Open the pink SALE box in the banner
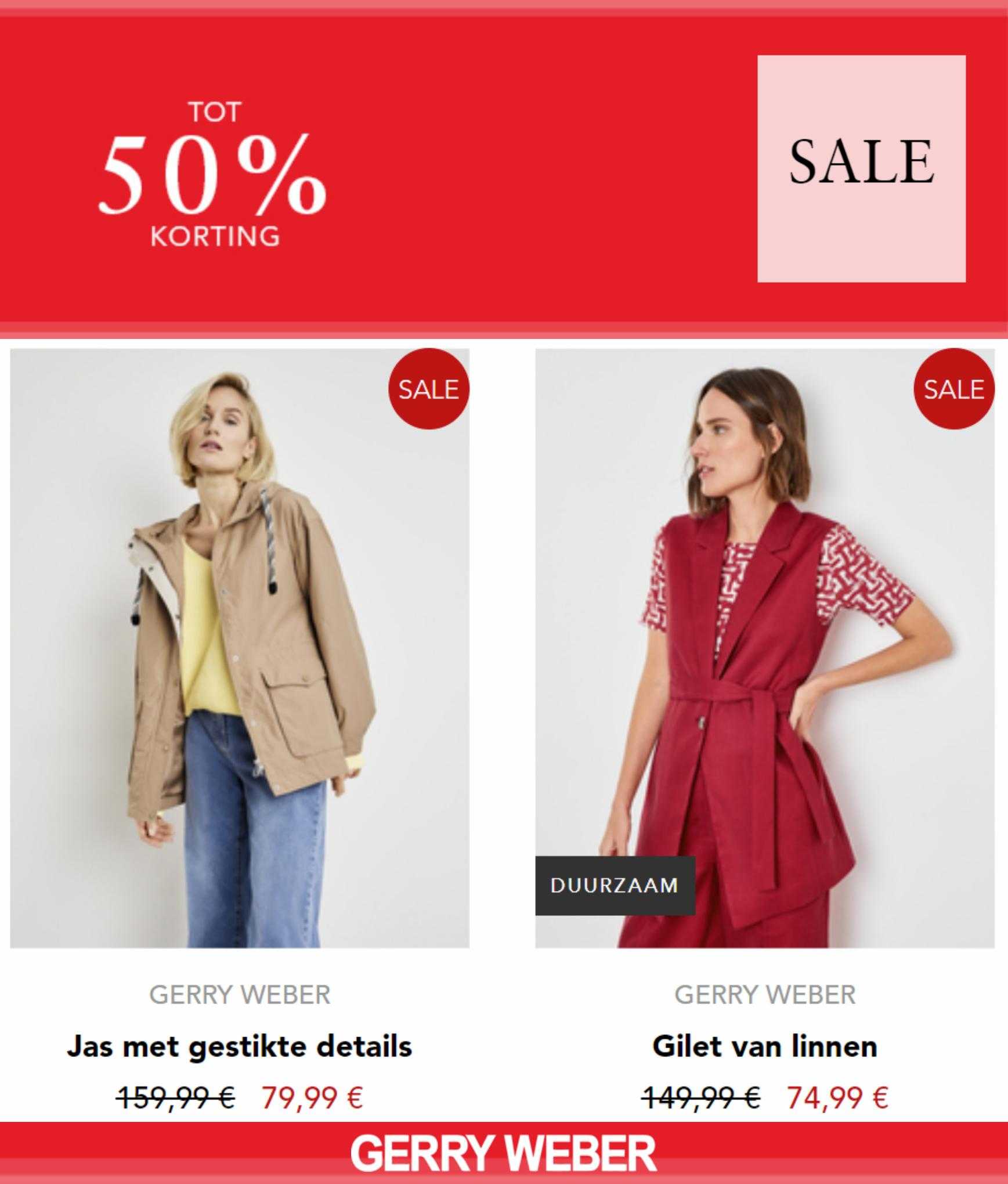Image resolution: width=1008 pixels, height=1184 pixels. coord(861,169)
